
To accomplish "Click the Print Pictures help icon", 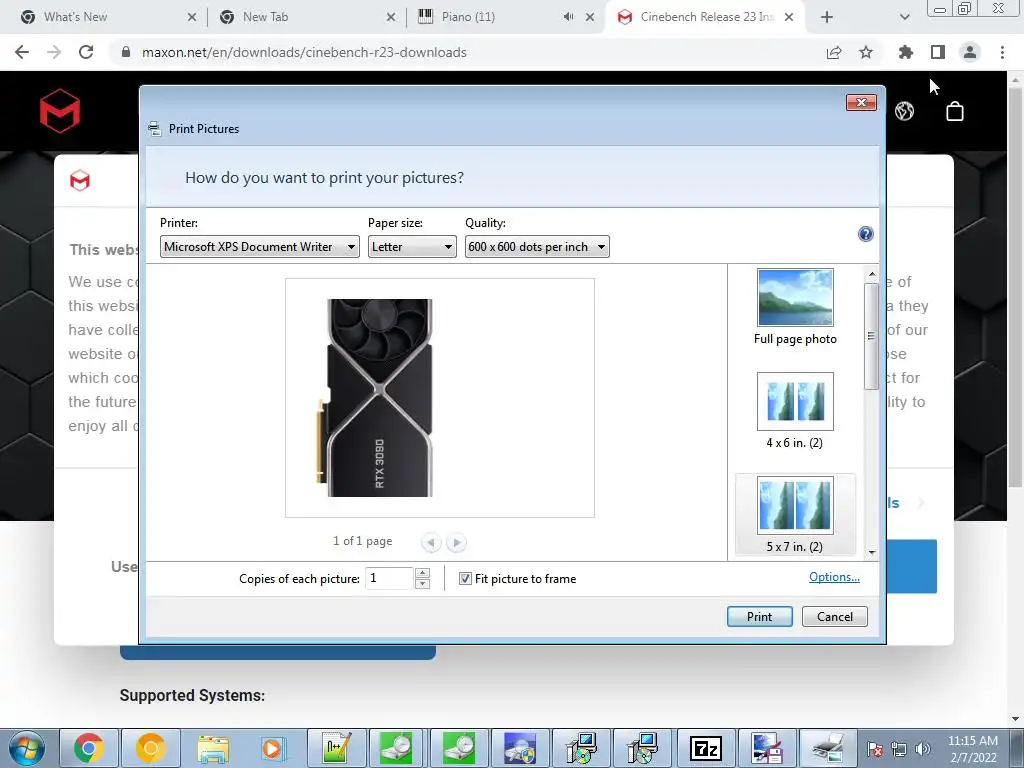I will [865, 234].
